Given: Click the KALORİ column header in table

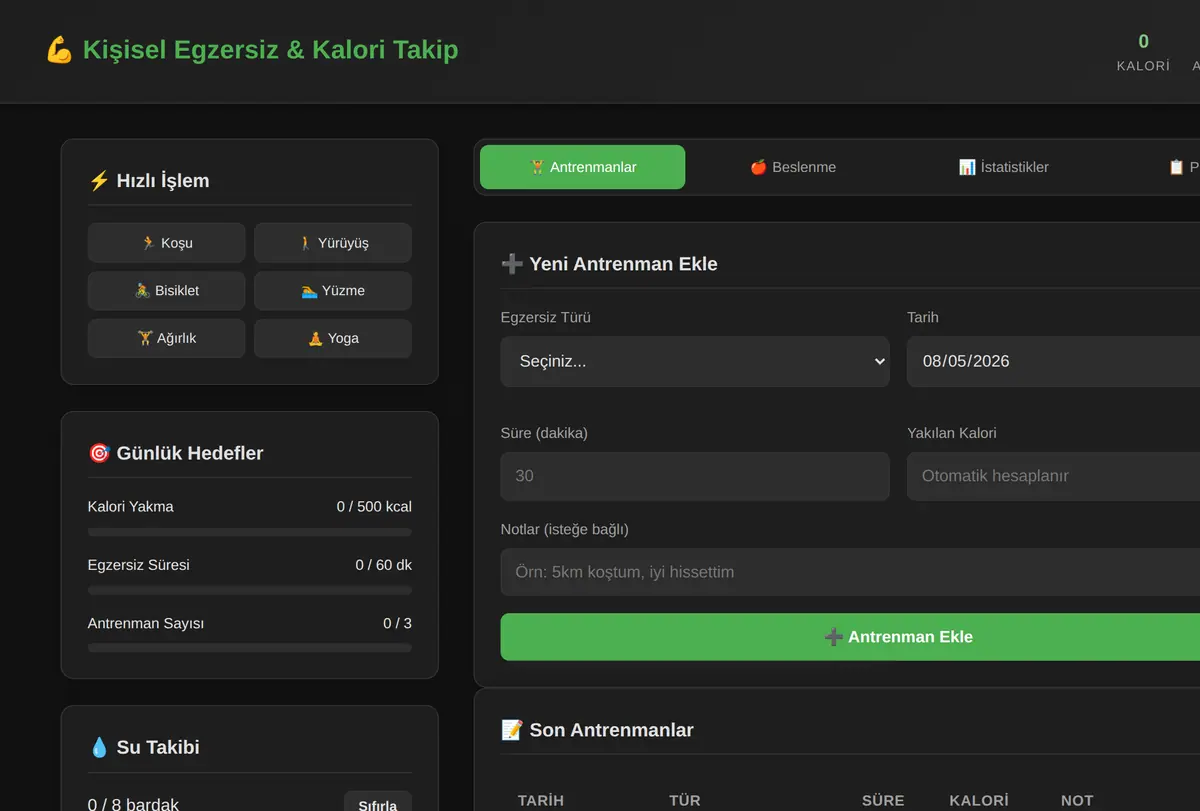Looking at the screenshot, I should (978, 800).
